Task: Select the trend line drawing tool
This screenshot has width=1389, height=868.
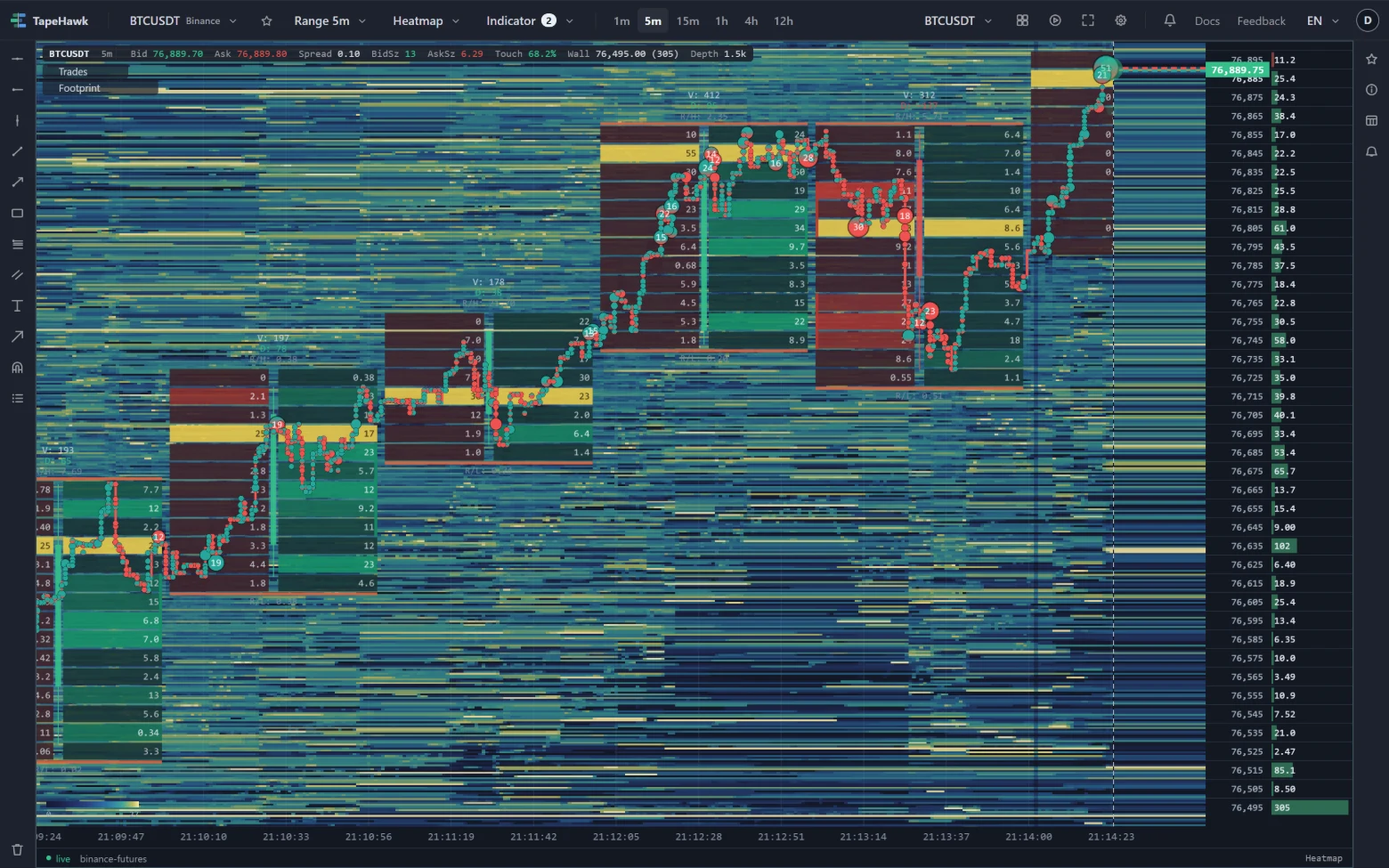Action: [17, 151]
